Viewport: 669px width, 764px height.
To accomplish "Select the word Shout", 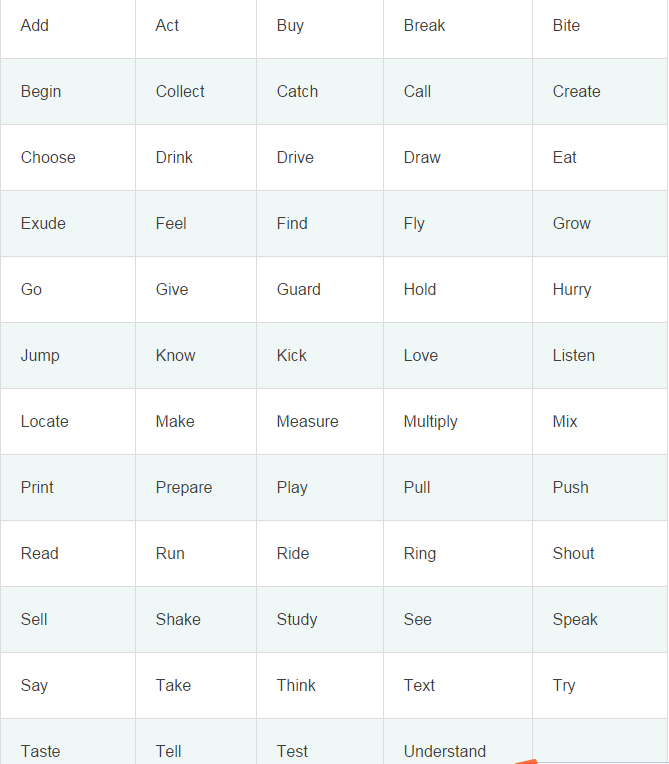I will pyautogui.click(x=573, y=554).
